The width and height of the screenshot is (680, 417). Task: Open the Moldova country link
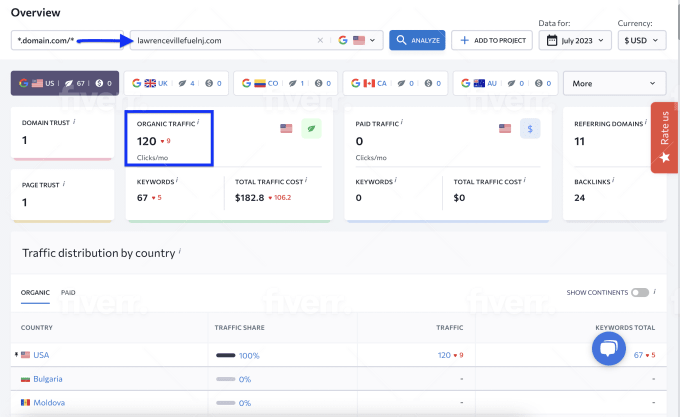point(49,403)
